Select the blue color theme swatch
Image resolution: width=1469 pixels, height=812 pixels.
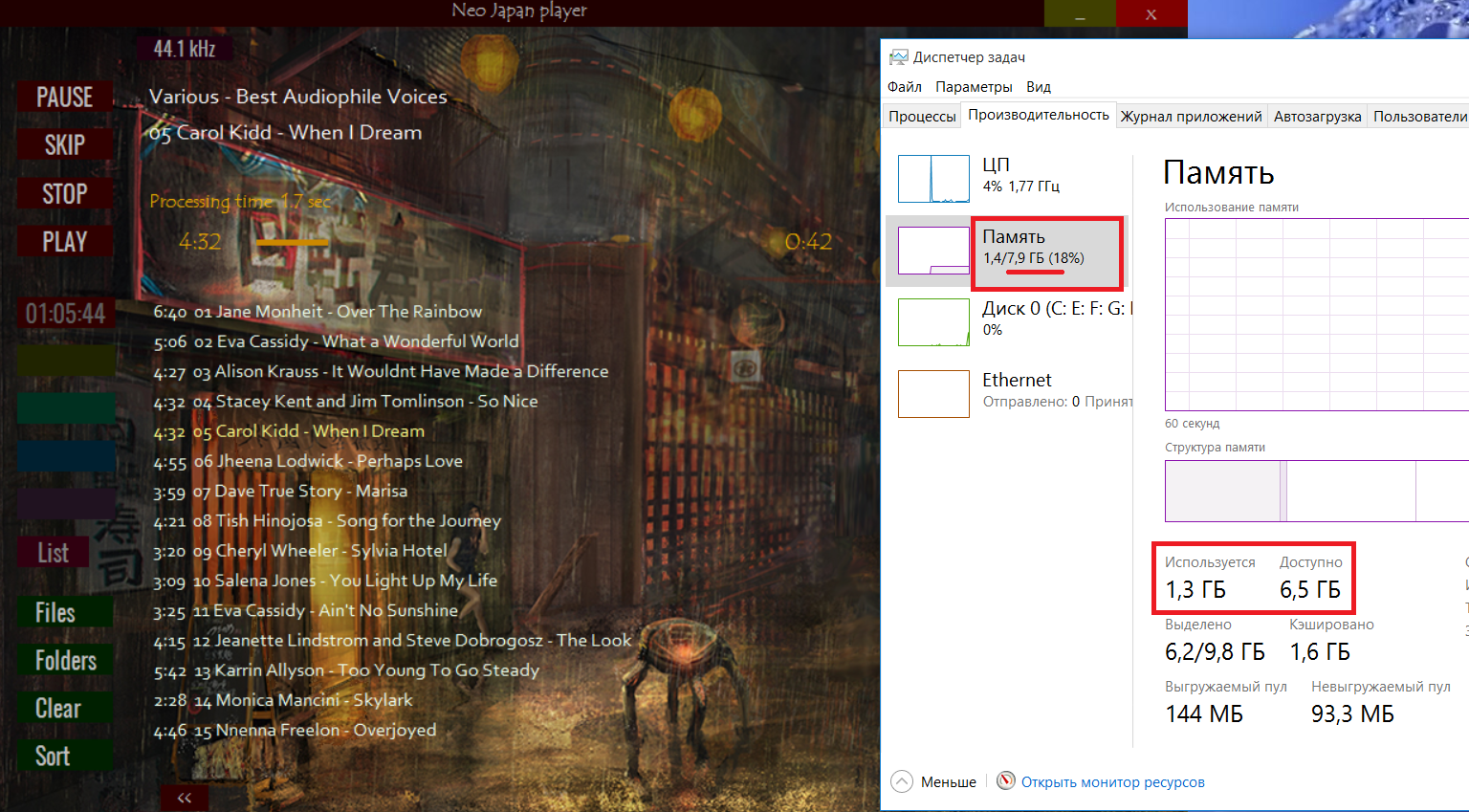(x=66, y=456)
